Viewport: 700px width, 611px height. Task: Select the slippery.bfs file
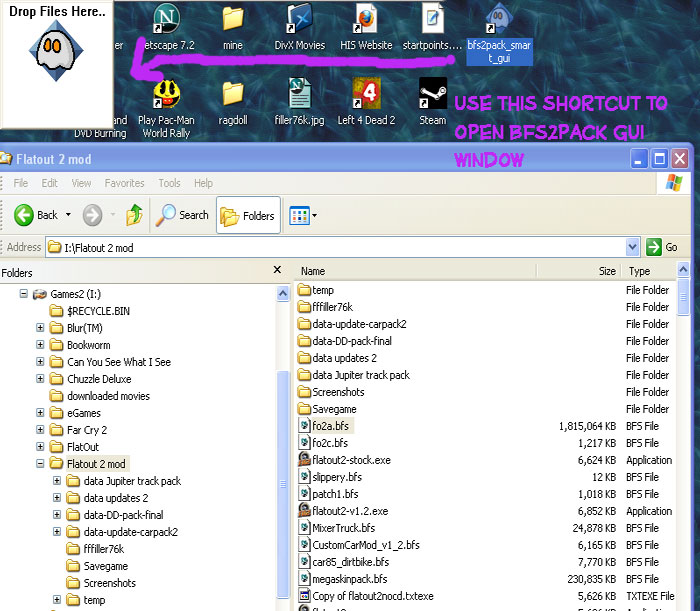pos(330,477)
